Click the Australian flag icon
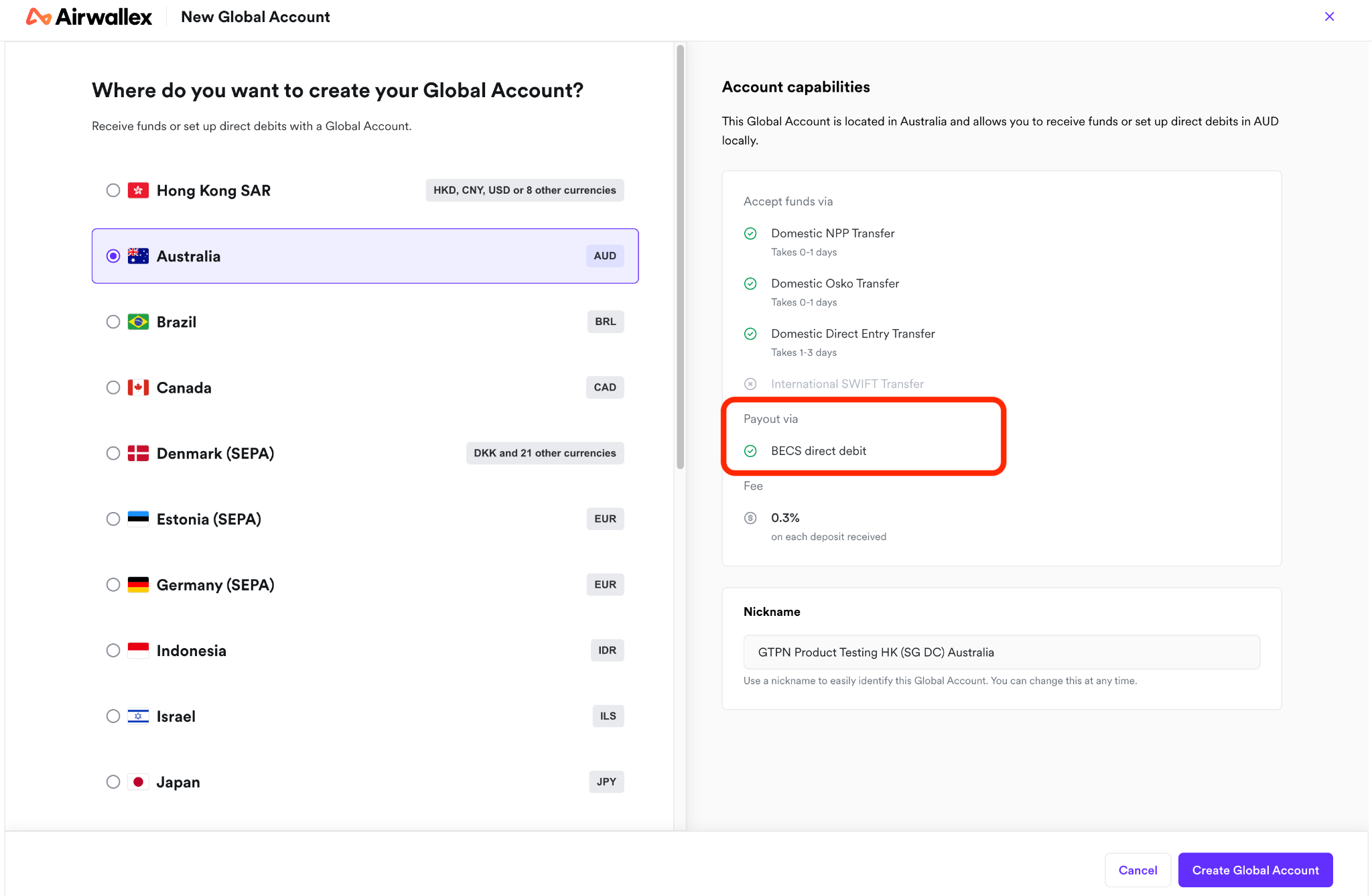1372x896 pixels. tap(138, 256)
